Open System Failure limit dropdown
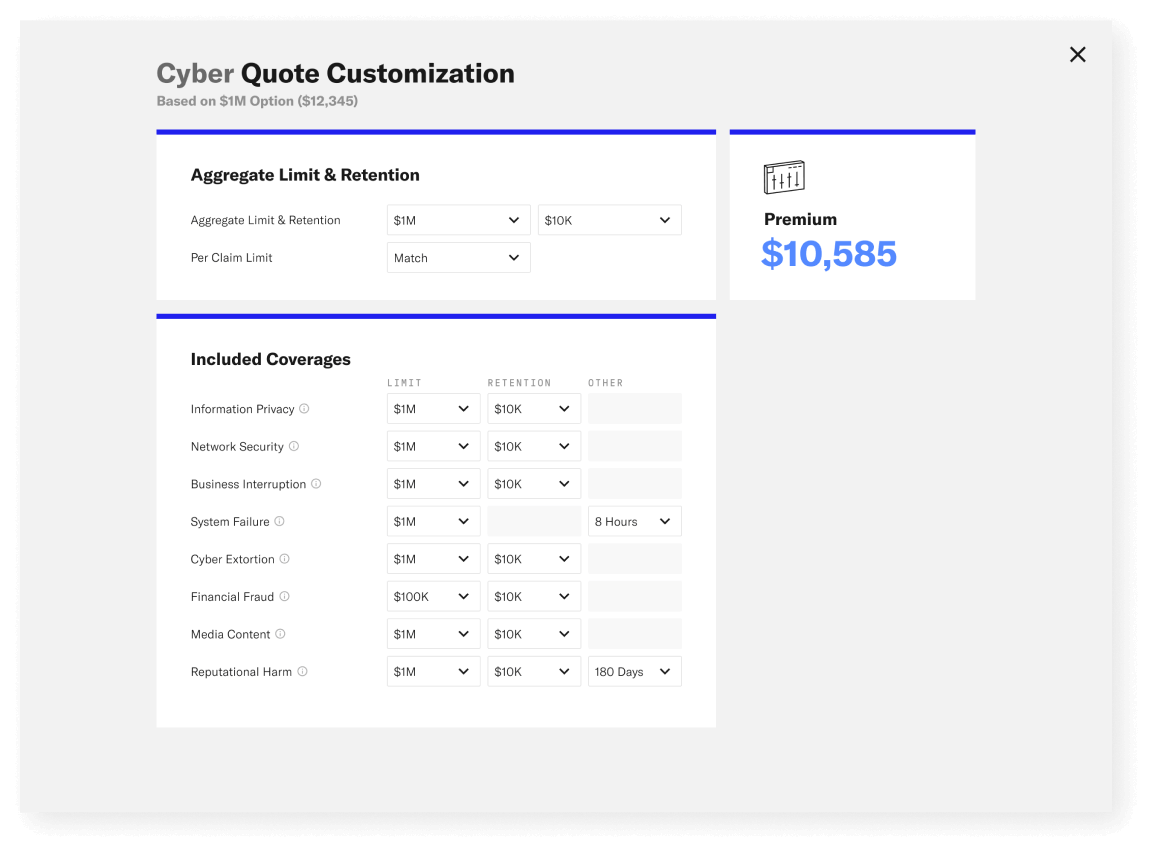Screen dimensions: 1152x853 coord(433,521)
